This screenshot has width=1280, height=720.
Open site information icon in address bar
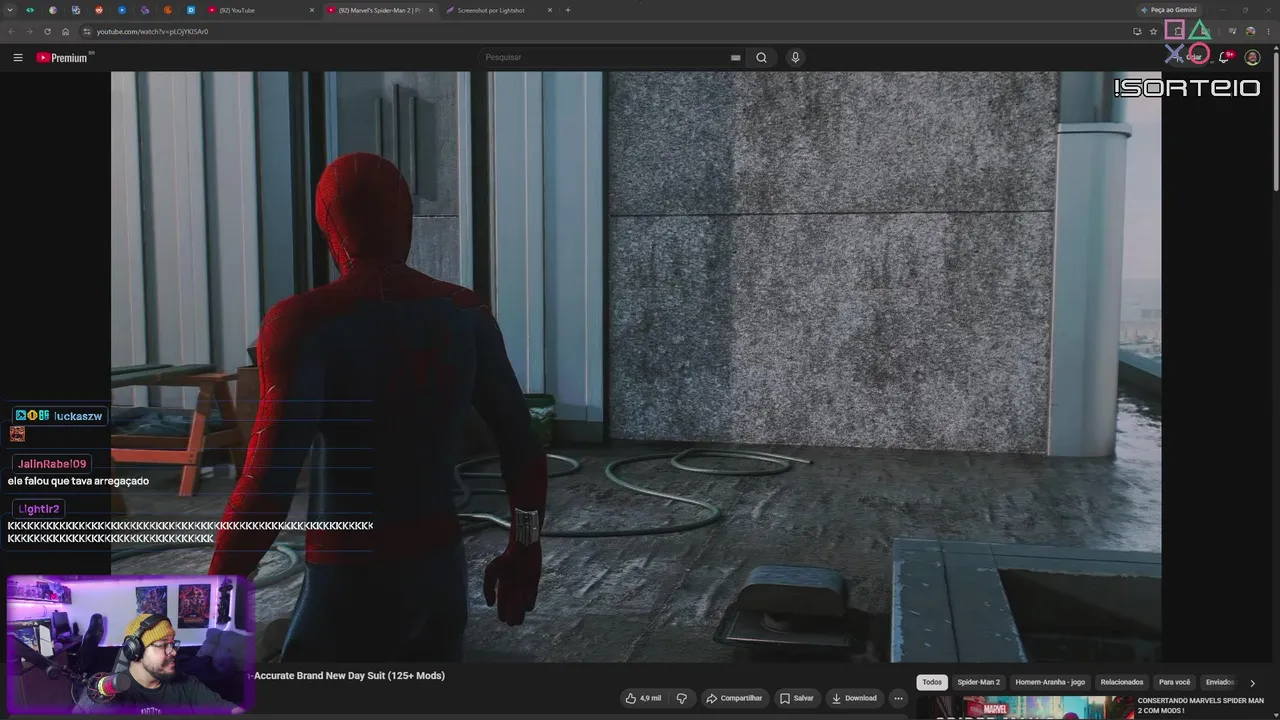[x=87, y=31]
